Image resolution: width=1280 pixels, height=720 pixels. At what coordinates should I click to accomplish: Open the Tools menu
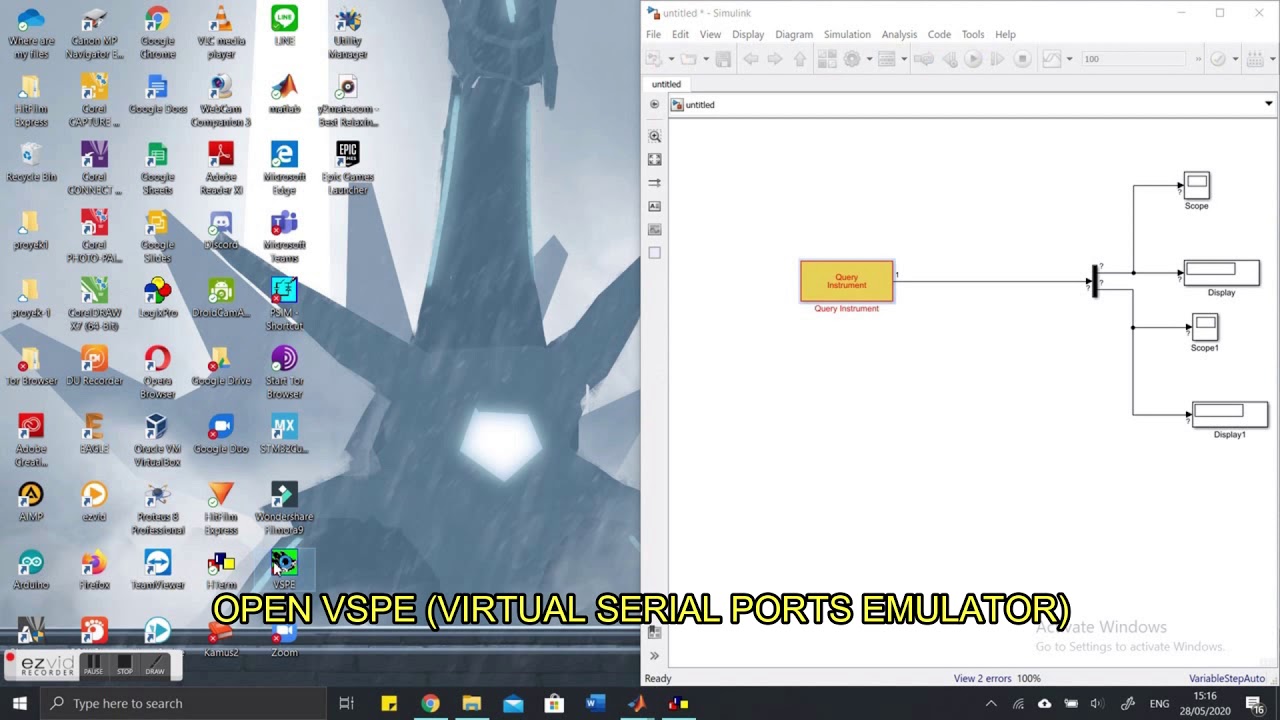[x=973, y=34]
